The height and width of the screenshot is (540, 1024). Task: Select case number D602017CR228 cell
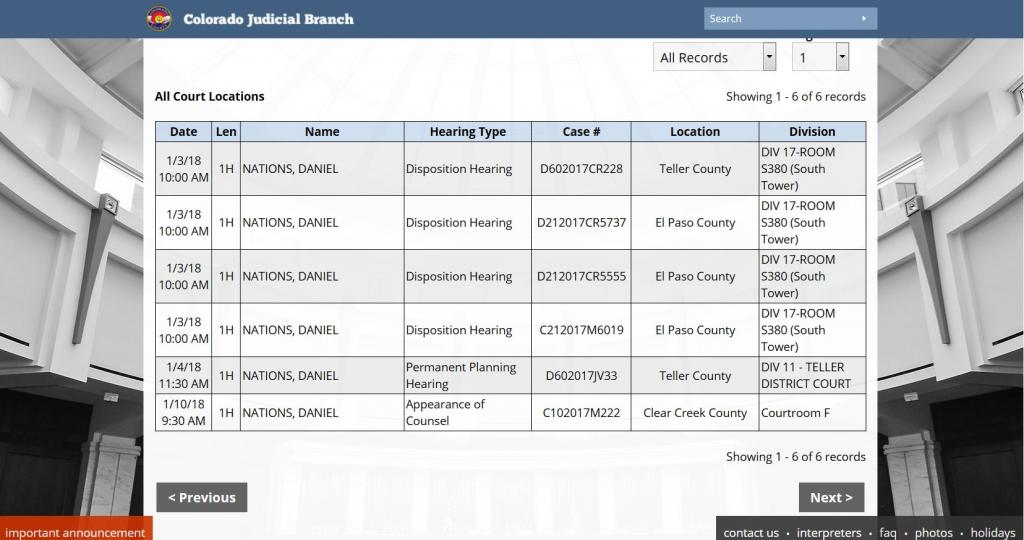click(581, 168)
